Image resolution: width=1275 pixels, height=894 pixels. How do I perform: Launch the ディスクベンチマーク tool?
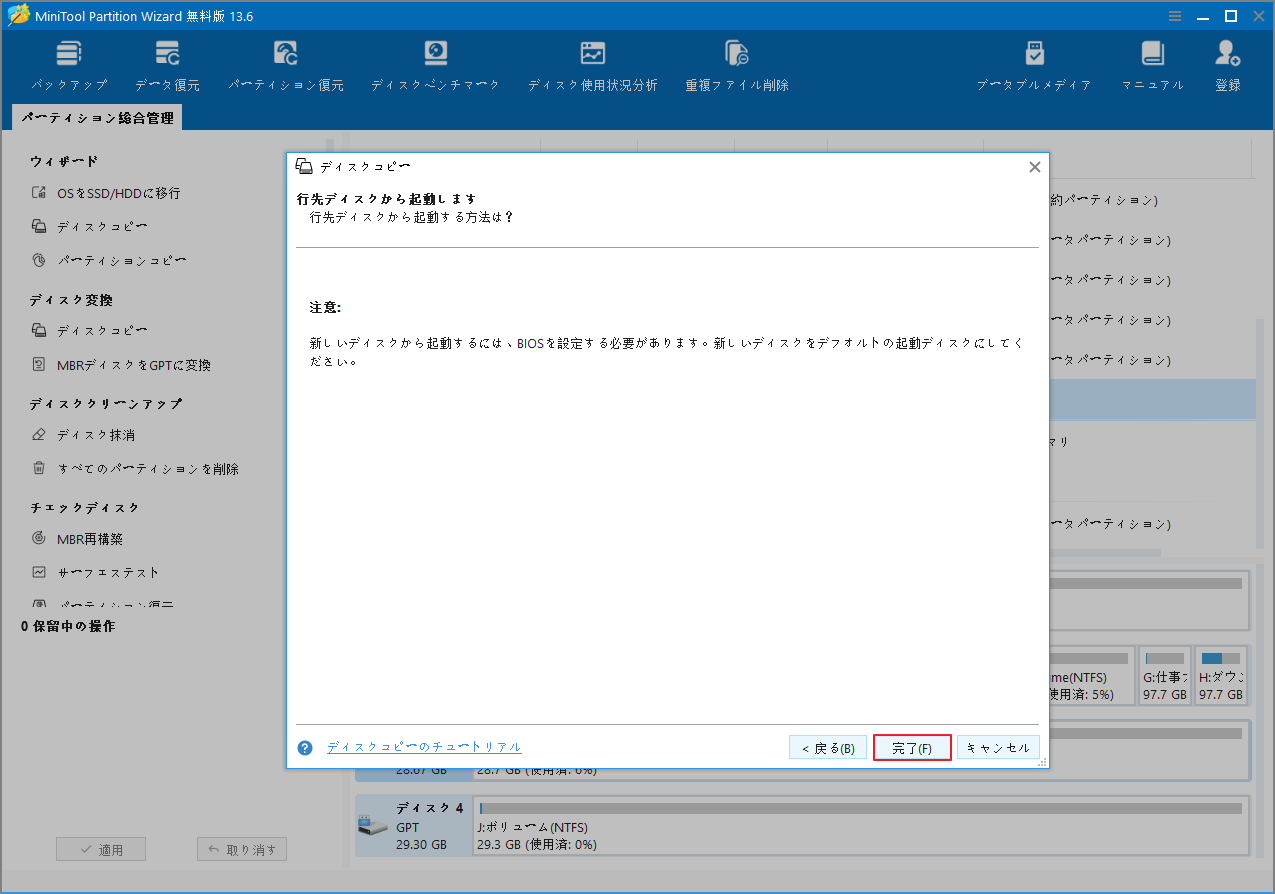click(434, 63)
